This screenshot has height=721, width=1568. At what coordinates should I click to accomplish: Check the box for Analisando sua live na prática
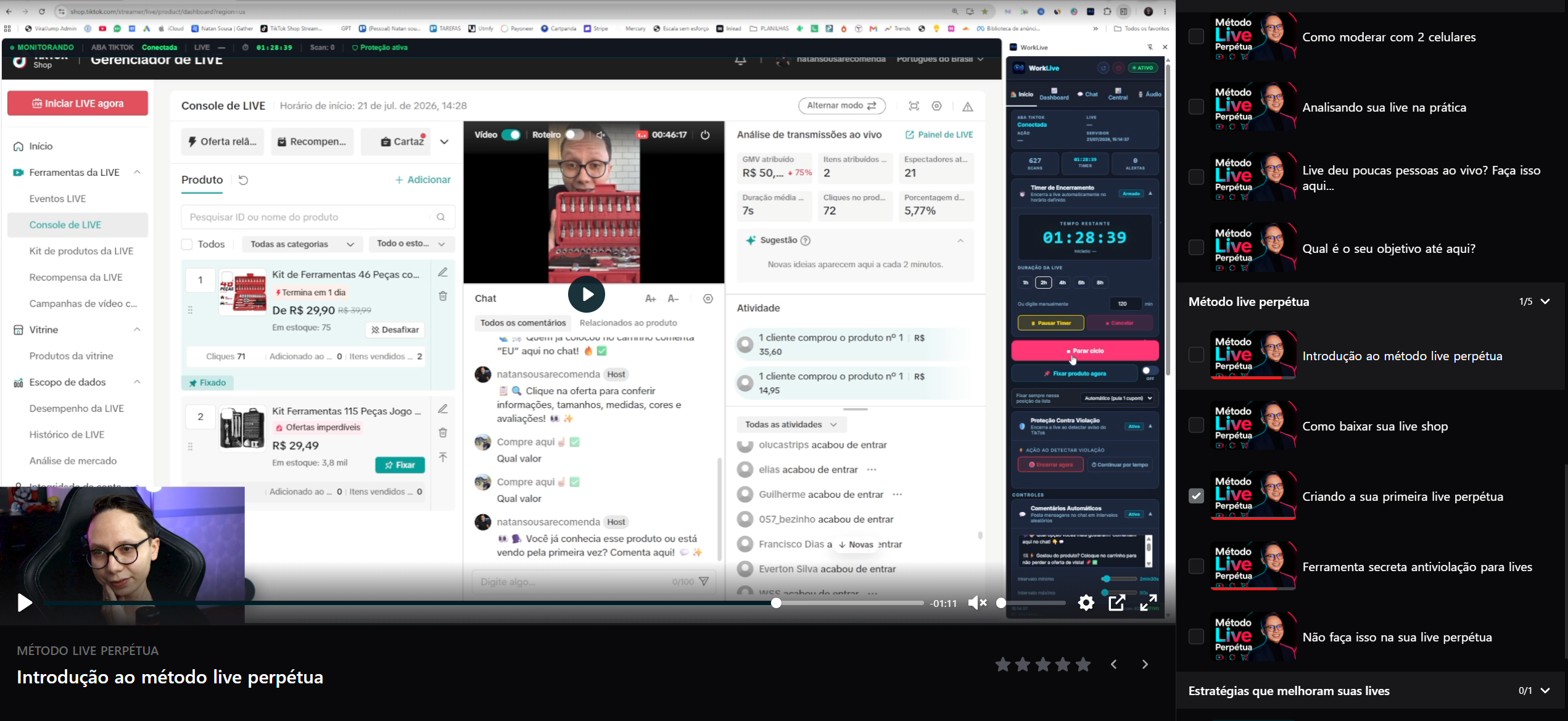pos(1196,107)
